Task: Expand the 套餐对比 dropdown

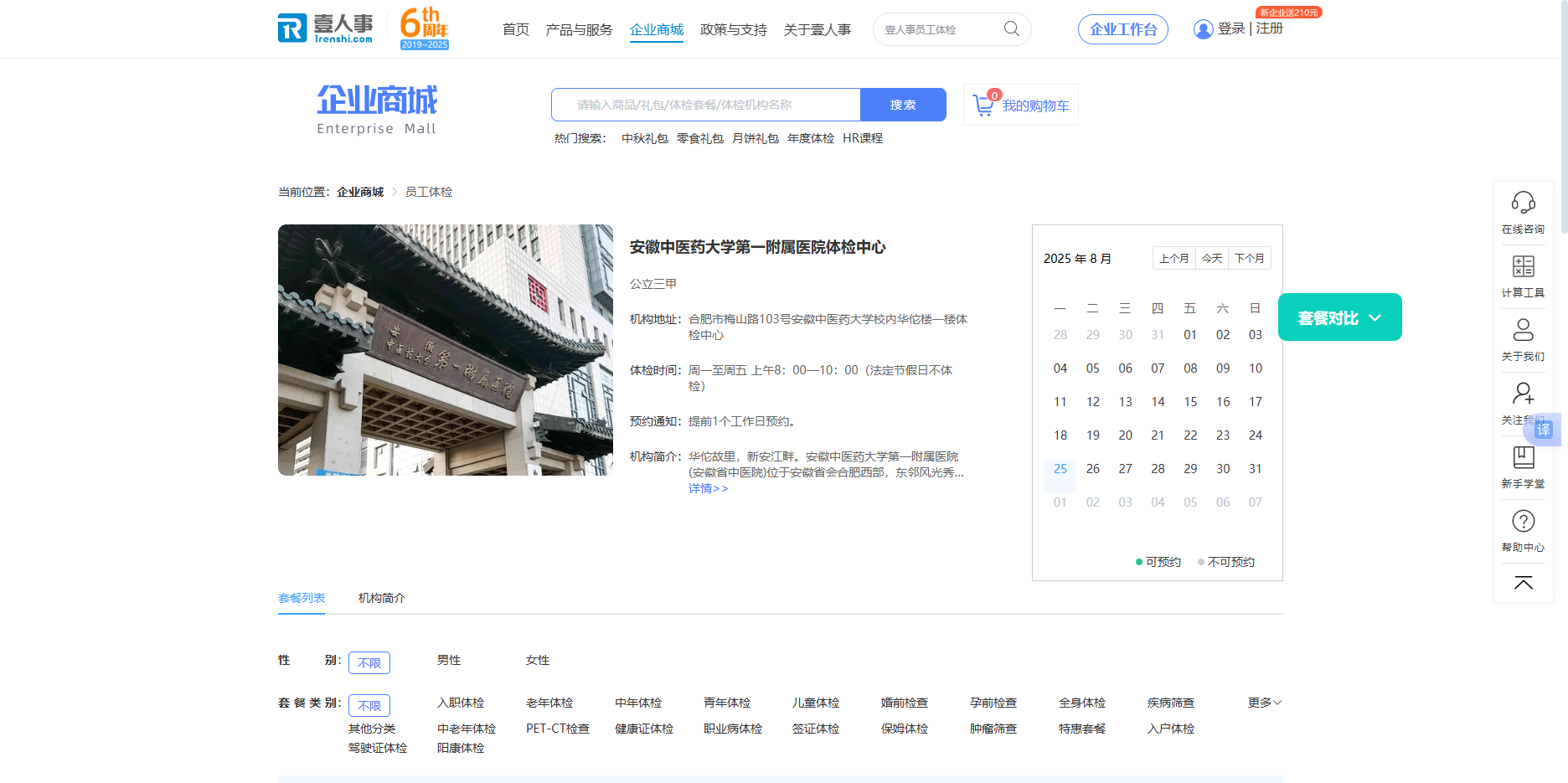Action: 1339,317
